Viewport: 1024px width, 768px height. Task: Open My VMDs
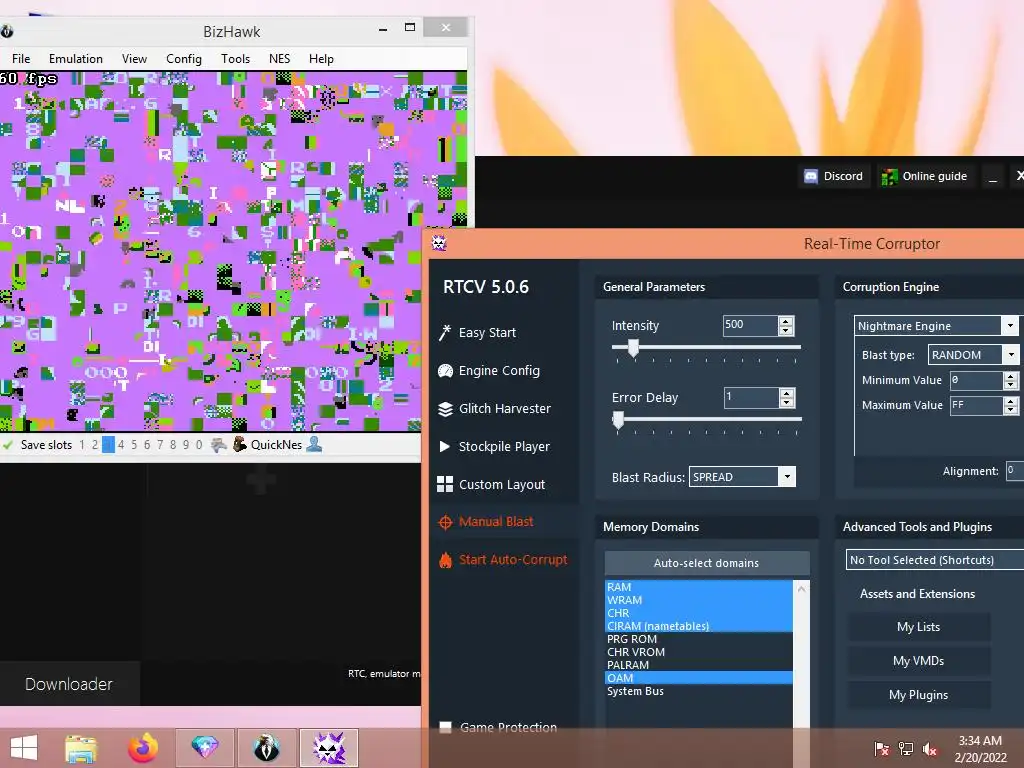(918, 661)
